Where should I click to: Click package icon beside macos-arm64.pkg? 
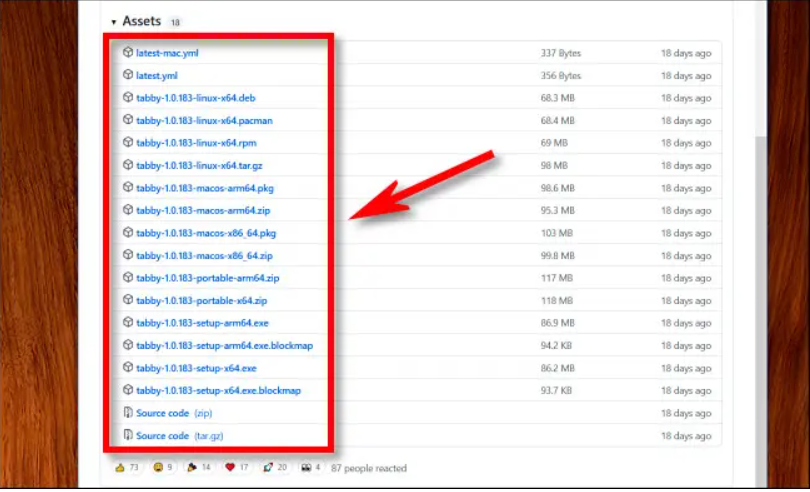click(128, 188)
